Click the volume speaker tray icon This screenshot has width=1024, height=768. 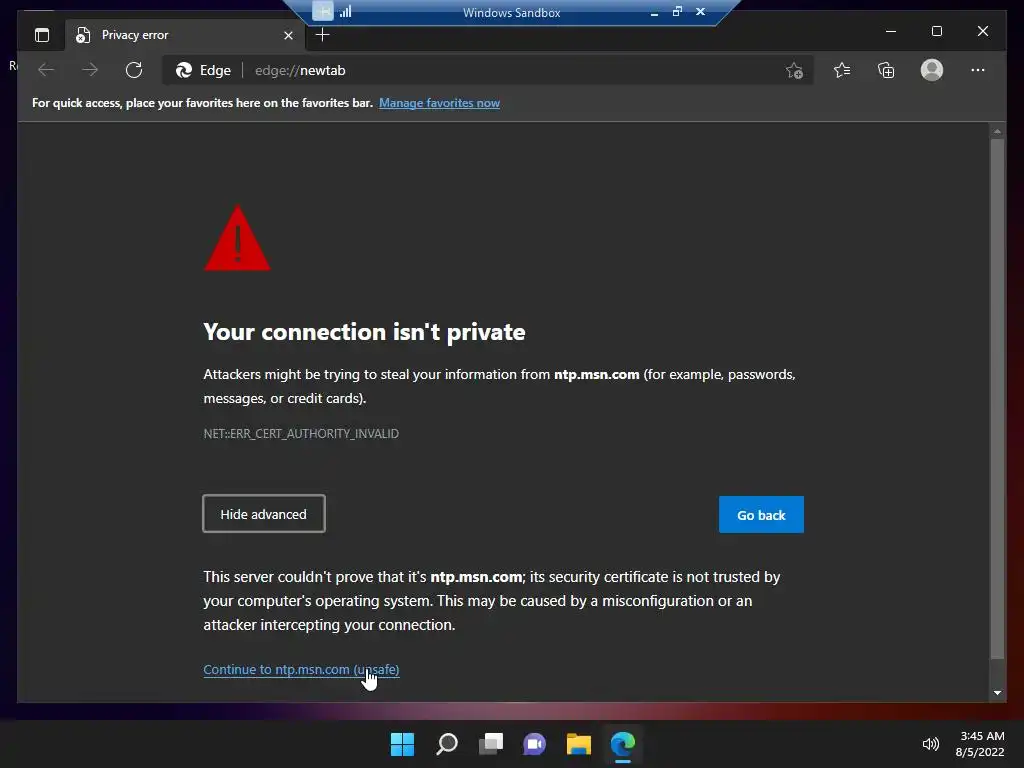click(931, 744)
